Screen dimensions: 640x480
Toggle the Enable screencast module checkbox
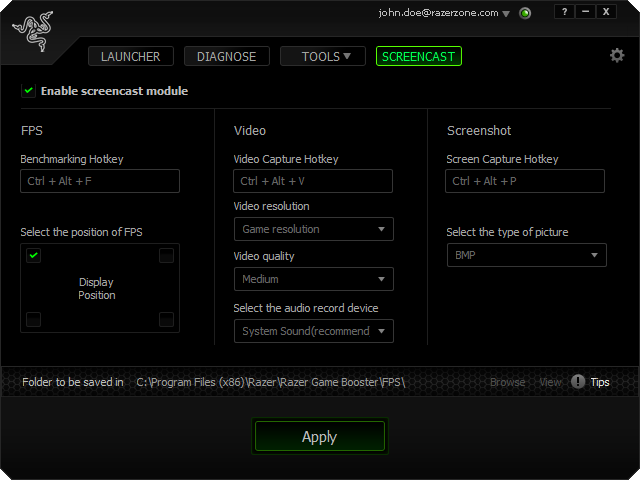tap(29, 91)
